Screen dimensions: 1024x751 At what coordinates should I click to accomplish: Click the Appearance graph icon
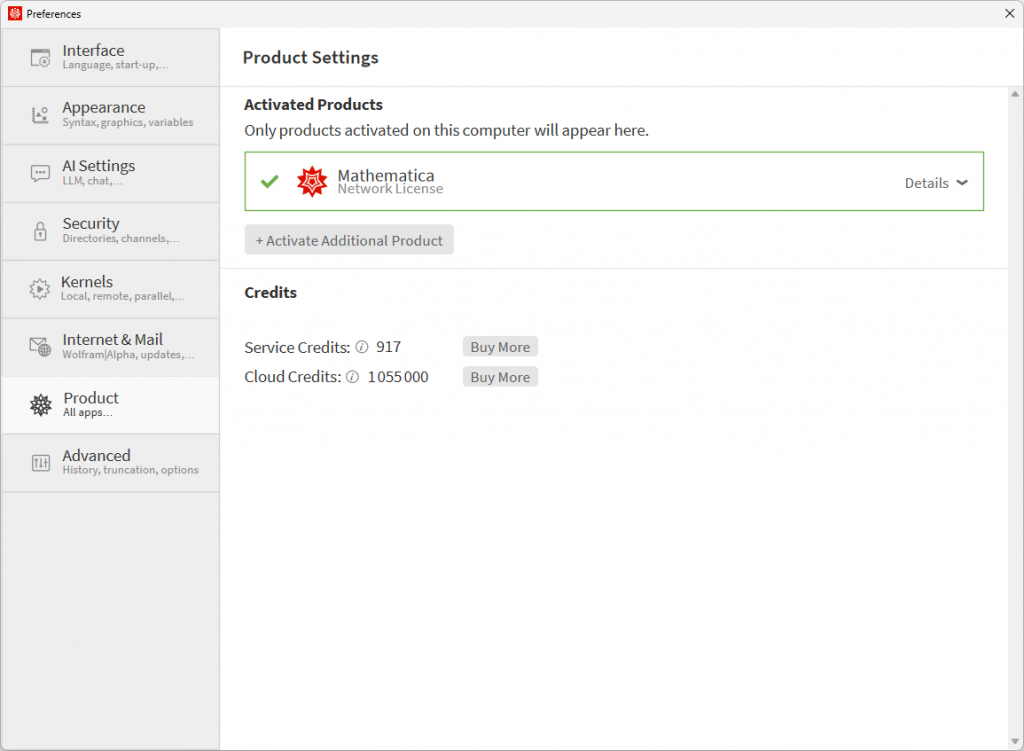[x=38, y=114]
